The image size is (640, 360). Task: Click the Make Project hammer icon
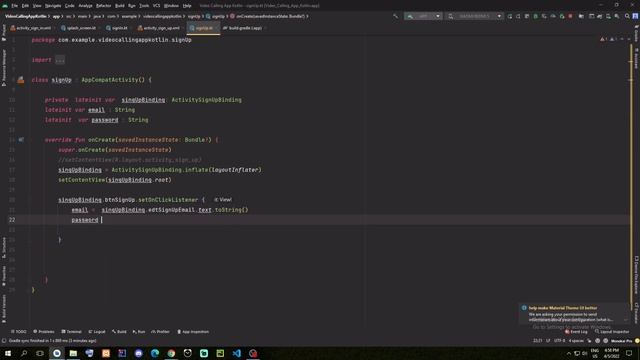(x=396, y=16)
